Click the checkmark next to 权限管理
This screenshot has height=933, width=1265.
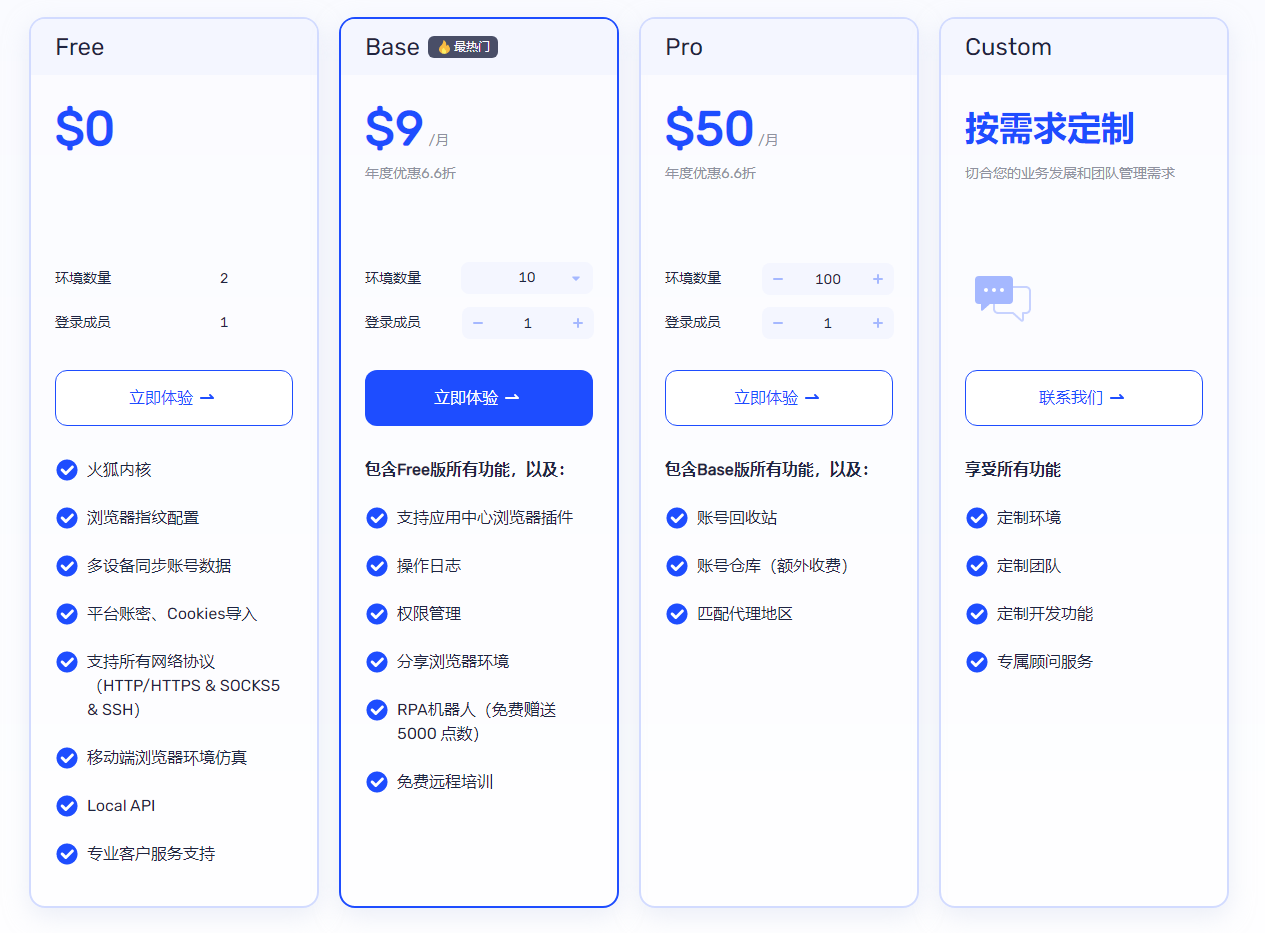coord(376,614)
